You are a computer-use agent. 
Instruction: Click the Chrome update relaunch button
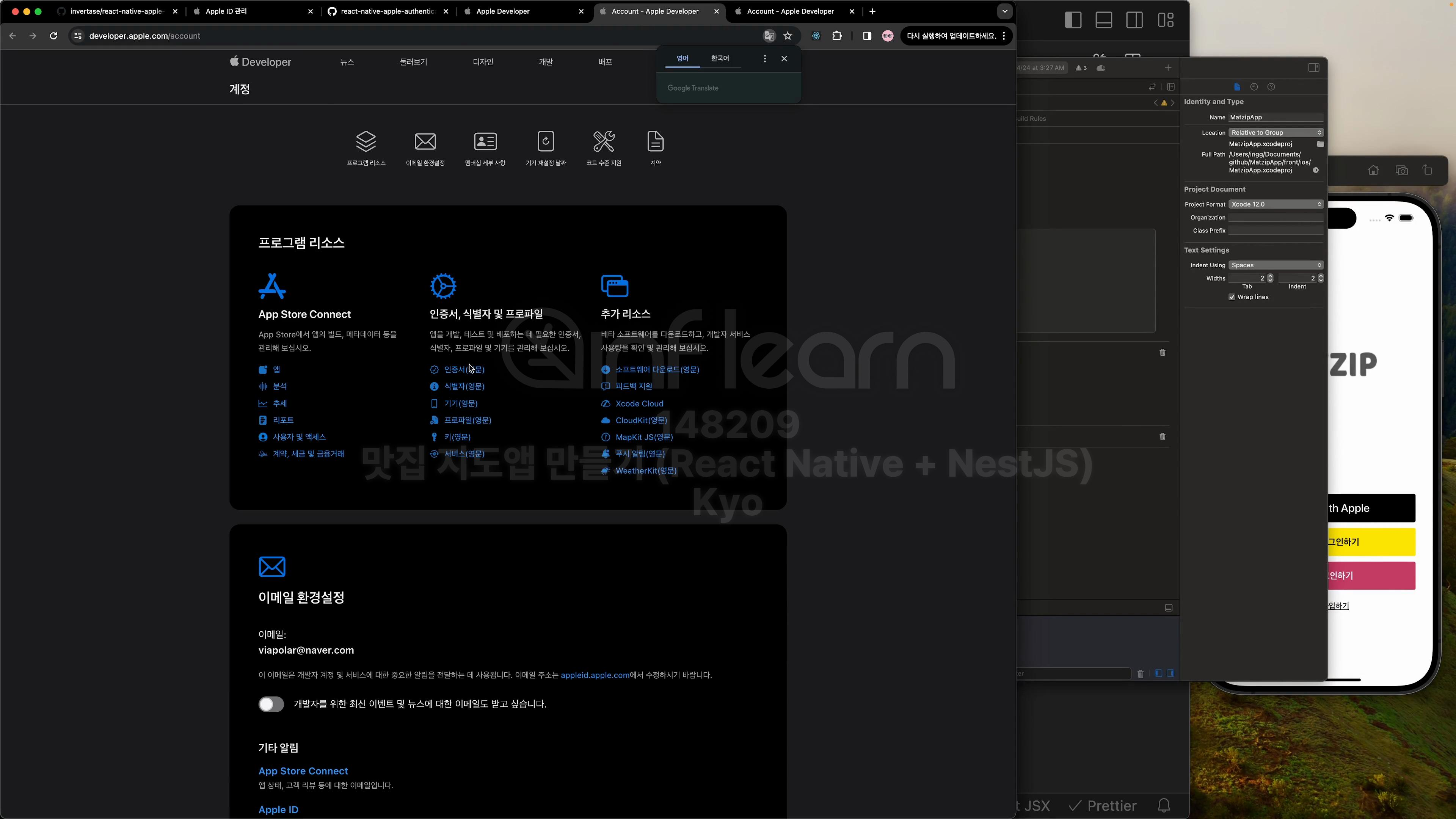(951, 36)
